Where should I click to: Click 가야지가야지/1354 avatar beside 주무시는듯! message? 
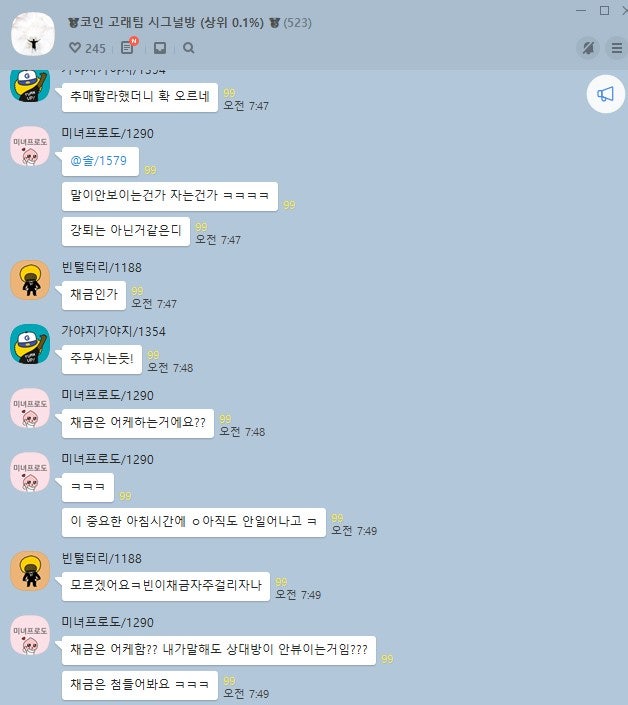click(30, 344)
